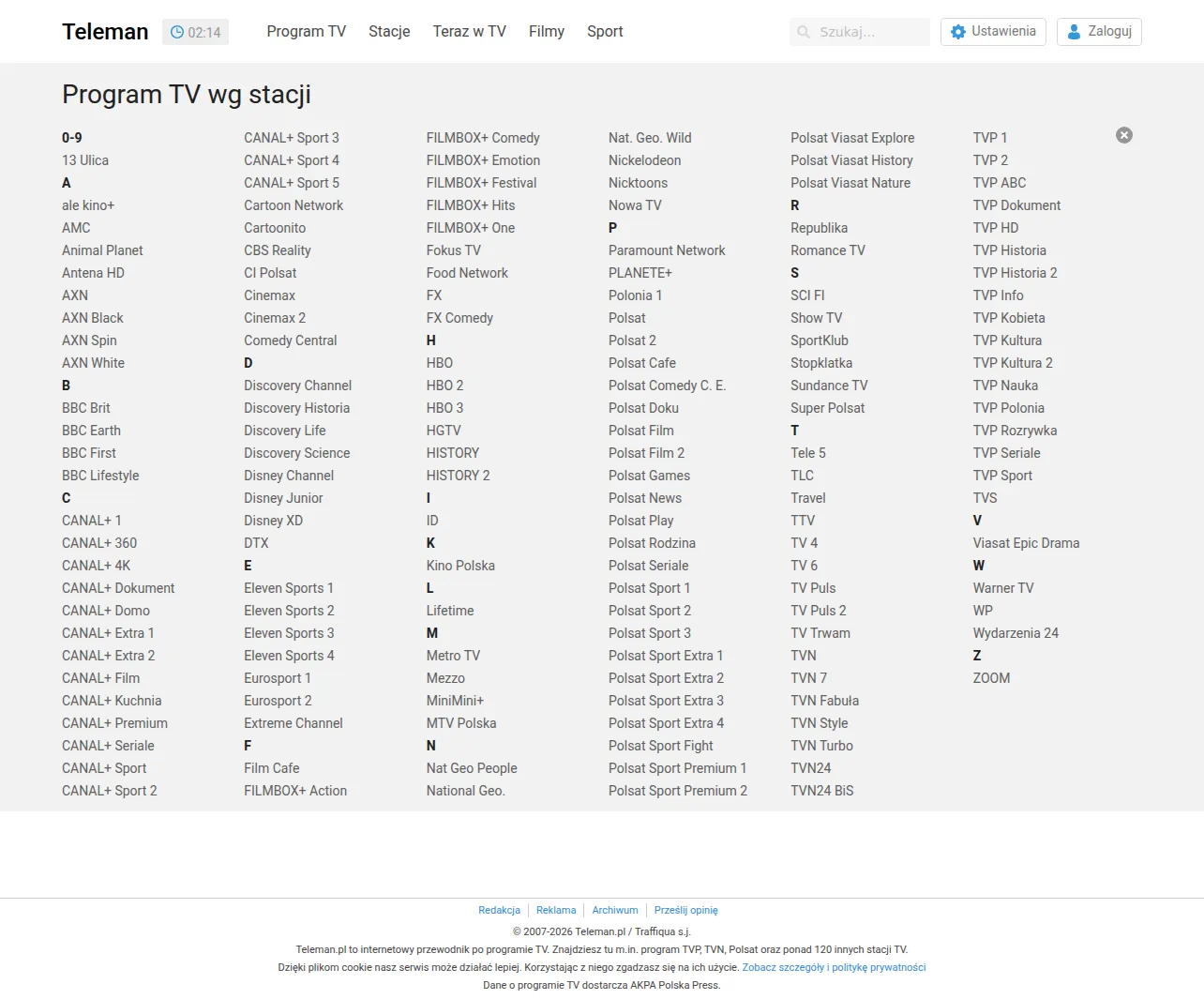Select HISTORY 2 channel

[459, 476]
